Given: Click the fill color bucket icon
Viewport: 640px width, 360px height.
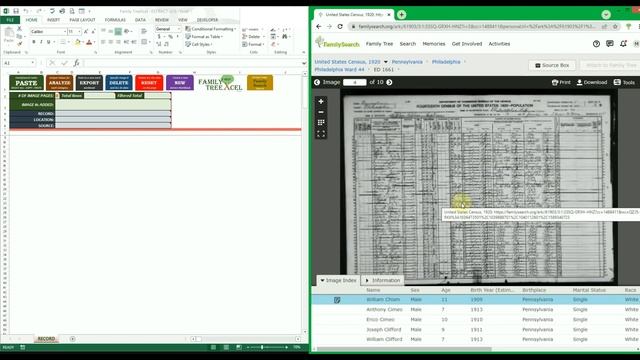Looking at the screenshot, I should pyautogui.click(x=78, y=42).
